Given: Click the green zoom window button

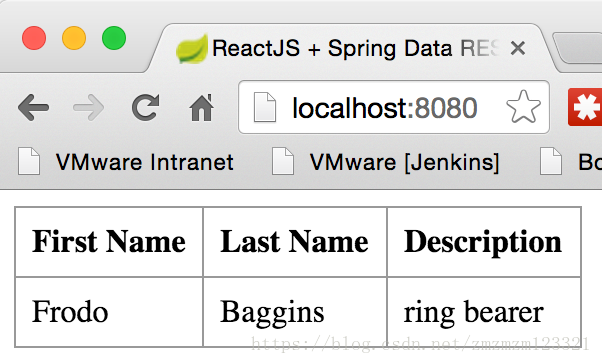Looking at the screenshot, I should (114, 38).
